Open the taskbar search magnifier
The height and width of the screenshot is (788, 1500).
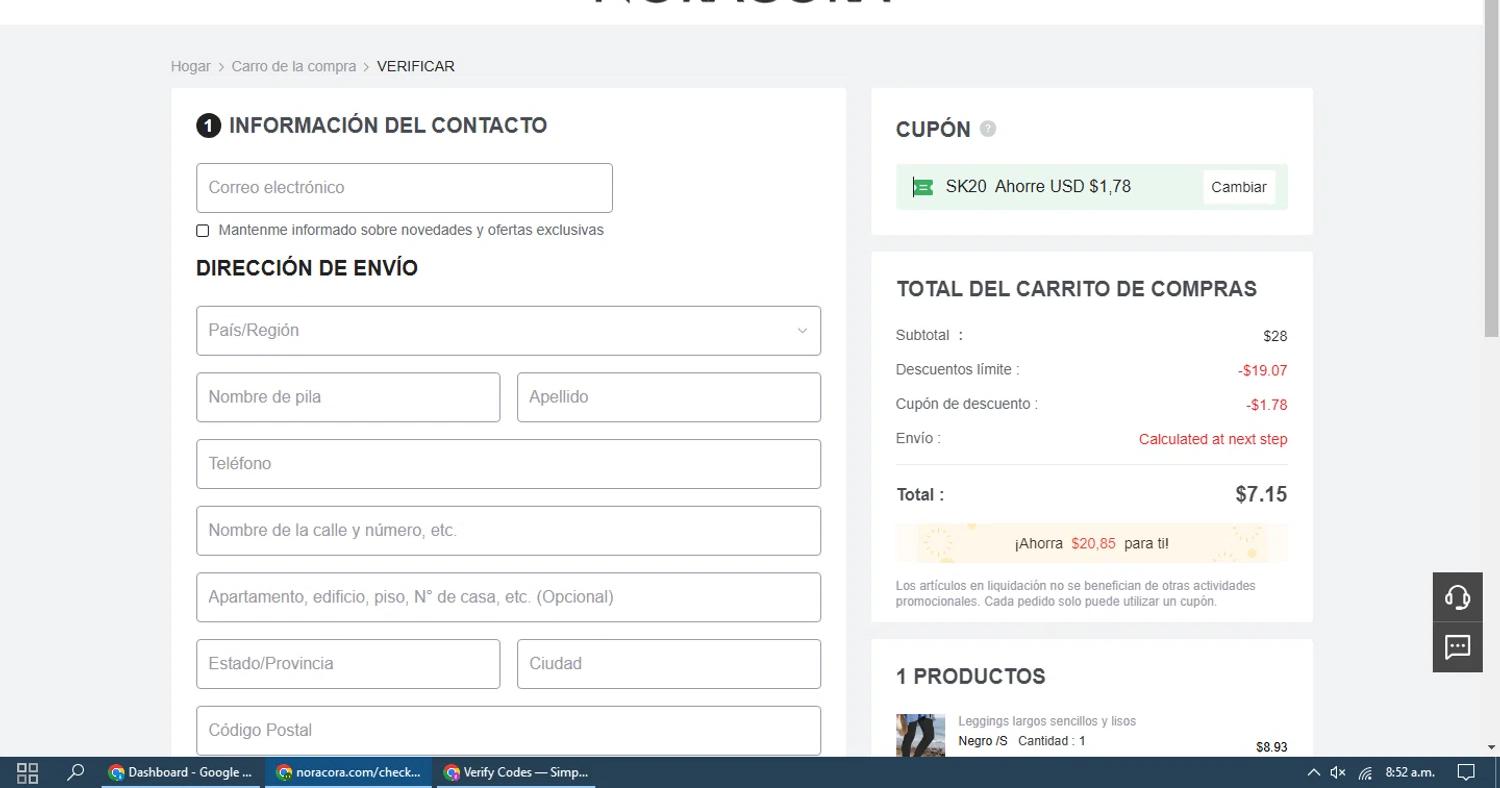(75, 772)
